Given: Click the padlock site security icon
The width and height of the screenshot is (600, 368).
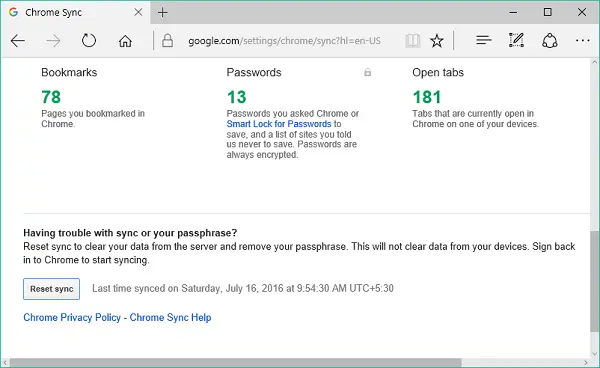Looking at the screenshot, I should pos(167,40).
